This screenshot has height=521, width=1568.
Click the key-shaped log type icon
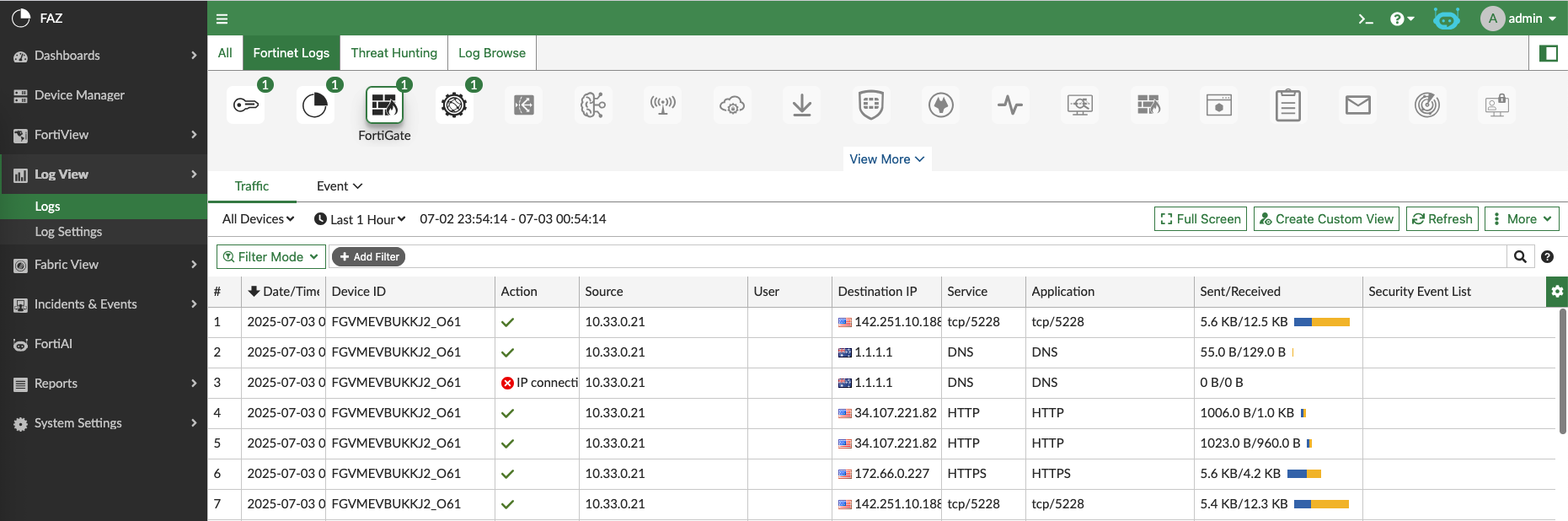coord(246,105)
